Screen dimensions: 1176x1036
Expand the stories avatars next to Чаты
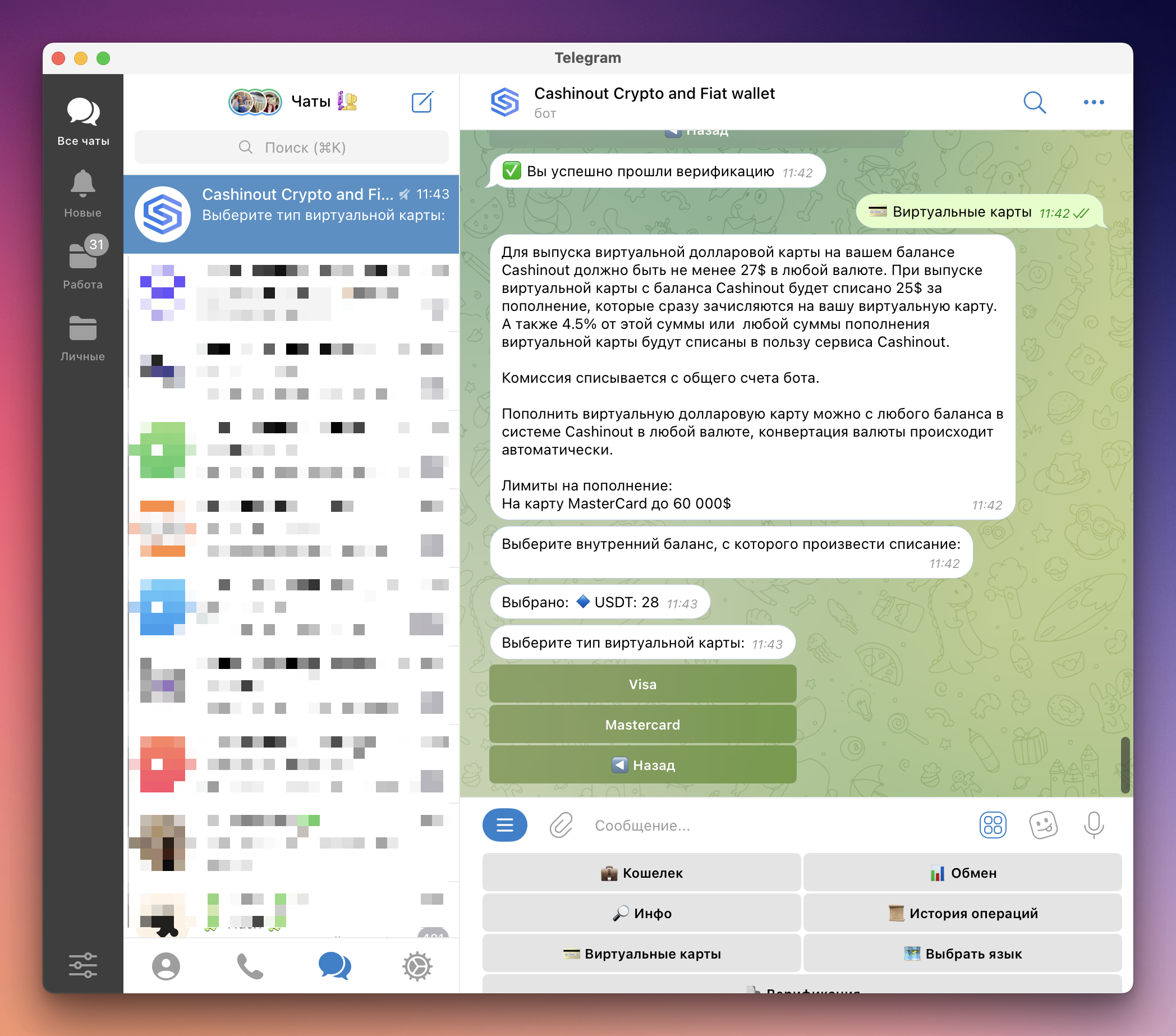click(x=255, y=102)
